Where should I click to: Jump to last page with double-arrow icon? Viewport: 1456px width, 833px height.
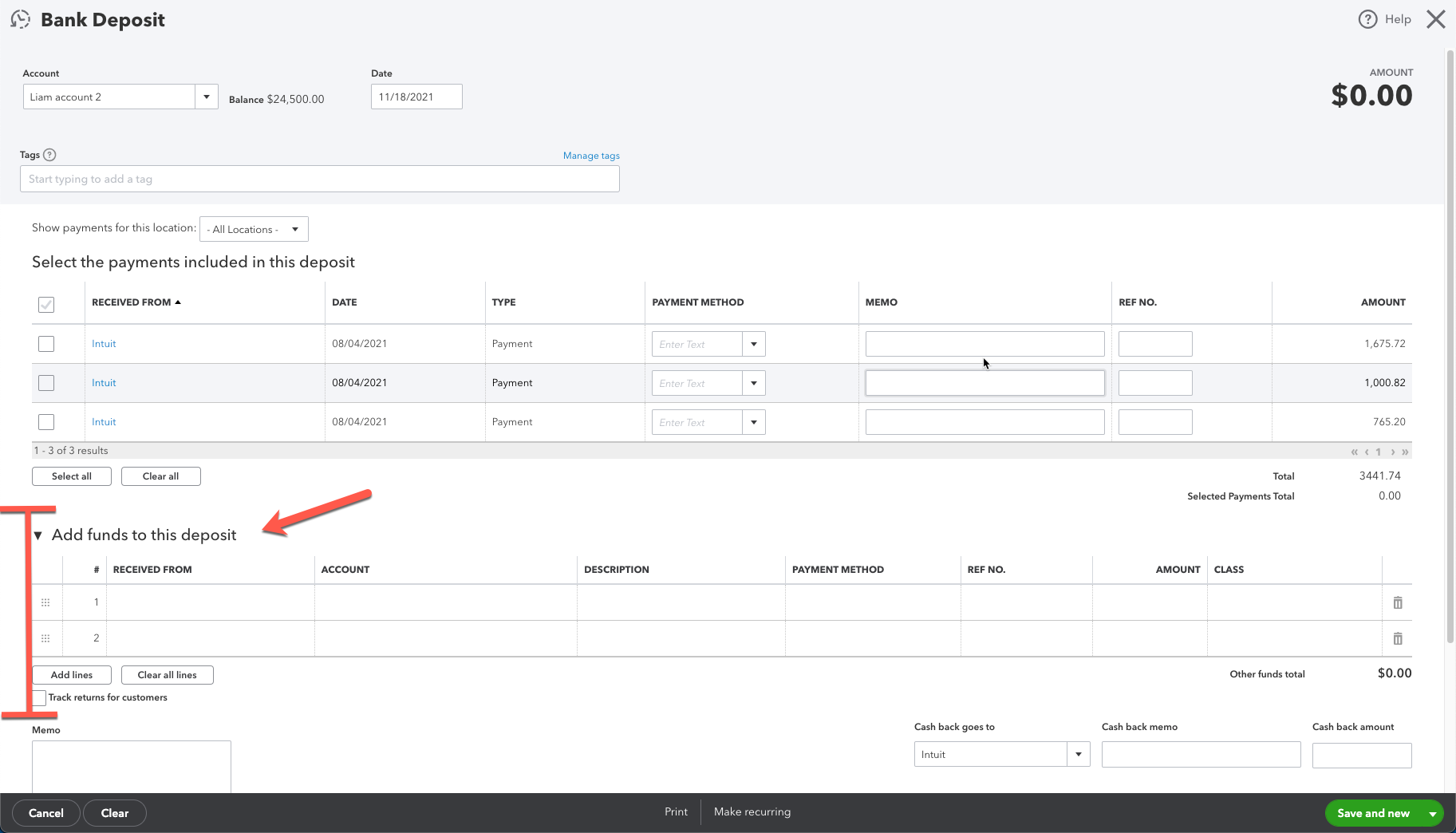click(x=1405, y=451)
